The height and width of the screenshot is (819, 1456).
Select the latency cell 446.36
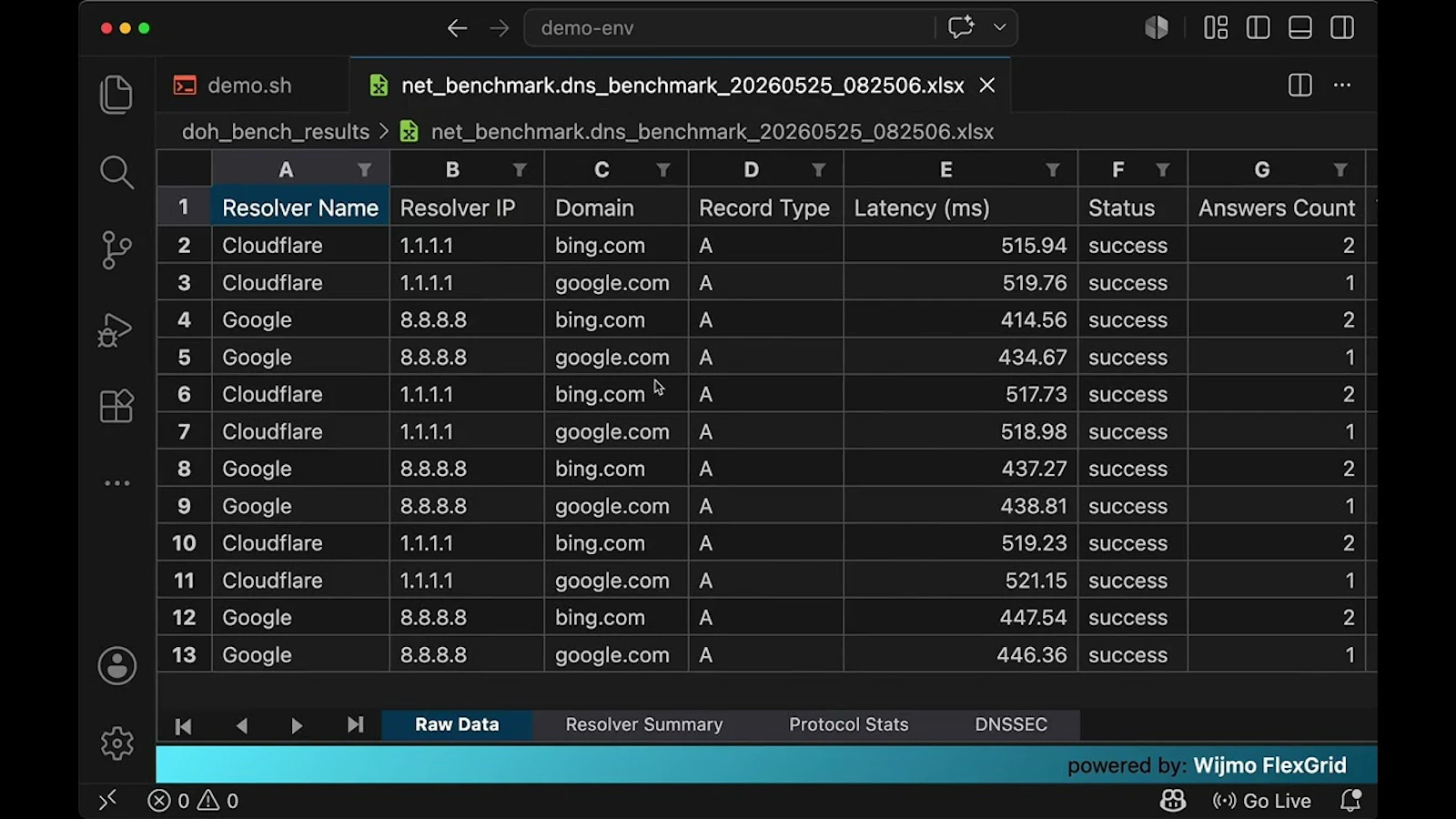[961, 654]
